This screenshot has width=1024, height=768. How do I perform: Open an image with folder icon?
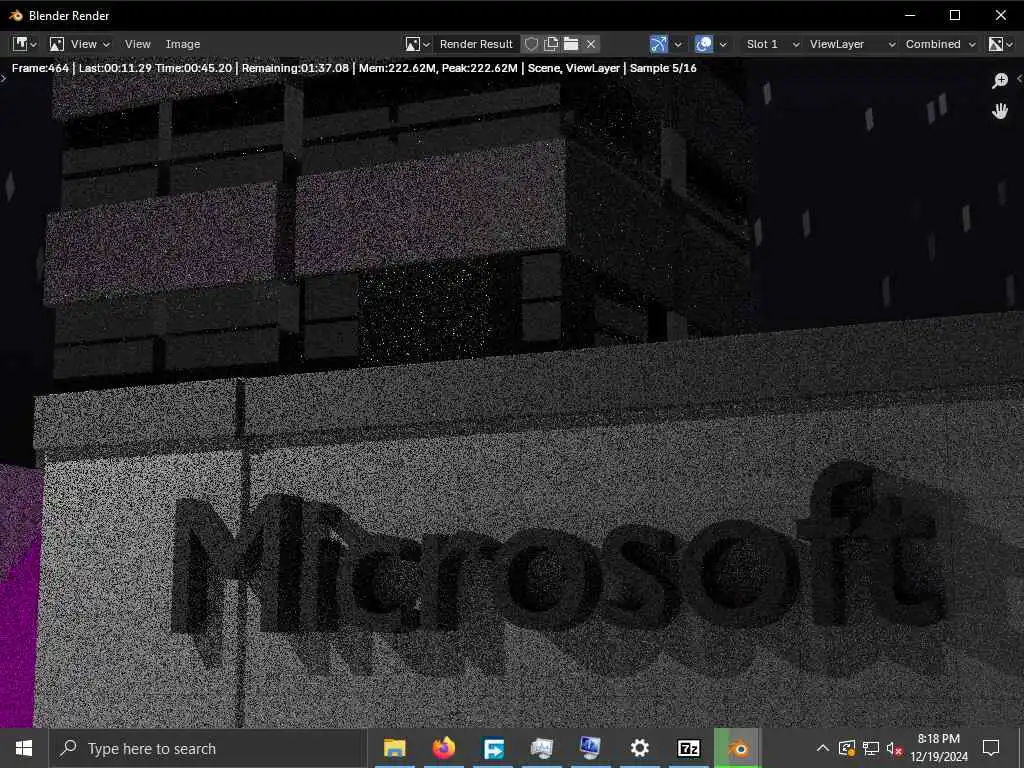571,44
